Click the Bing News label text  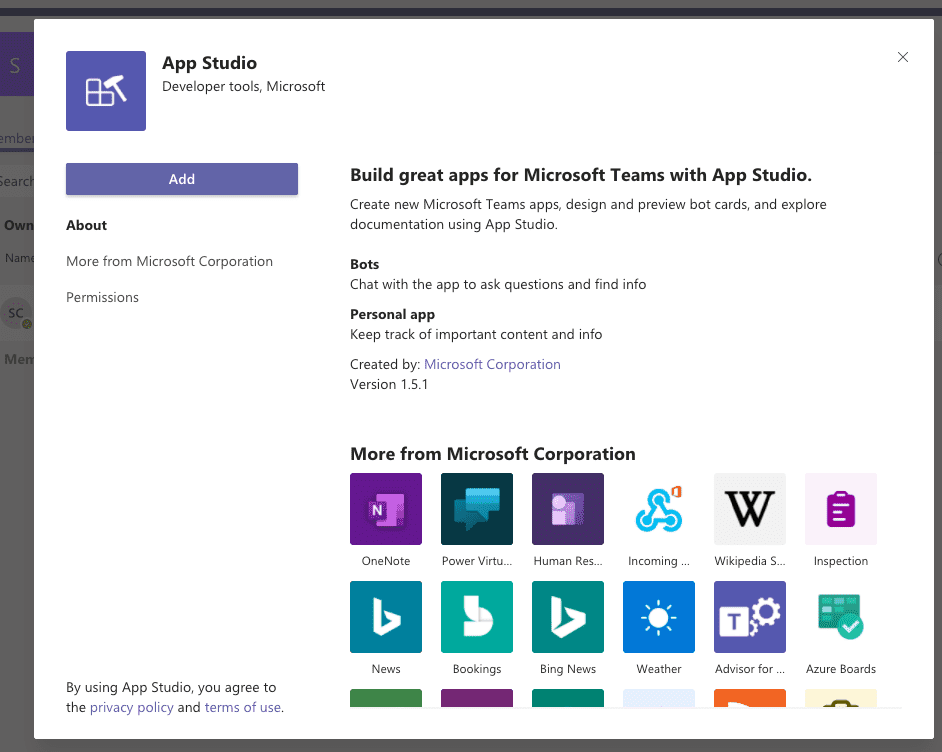(568, 669)
